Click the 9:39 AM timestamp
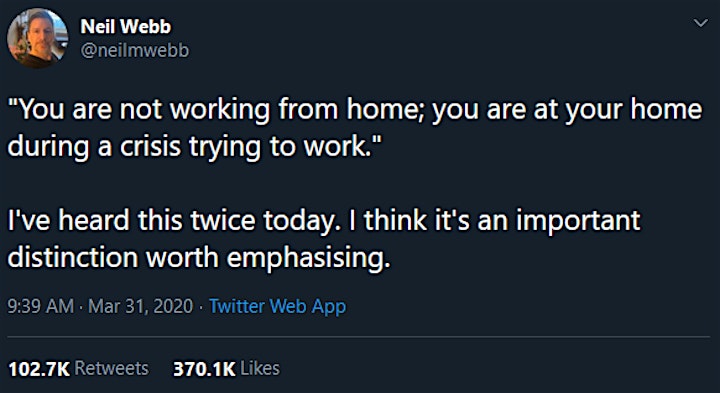 point(40,306)
